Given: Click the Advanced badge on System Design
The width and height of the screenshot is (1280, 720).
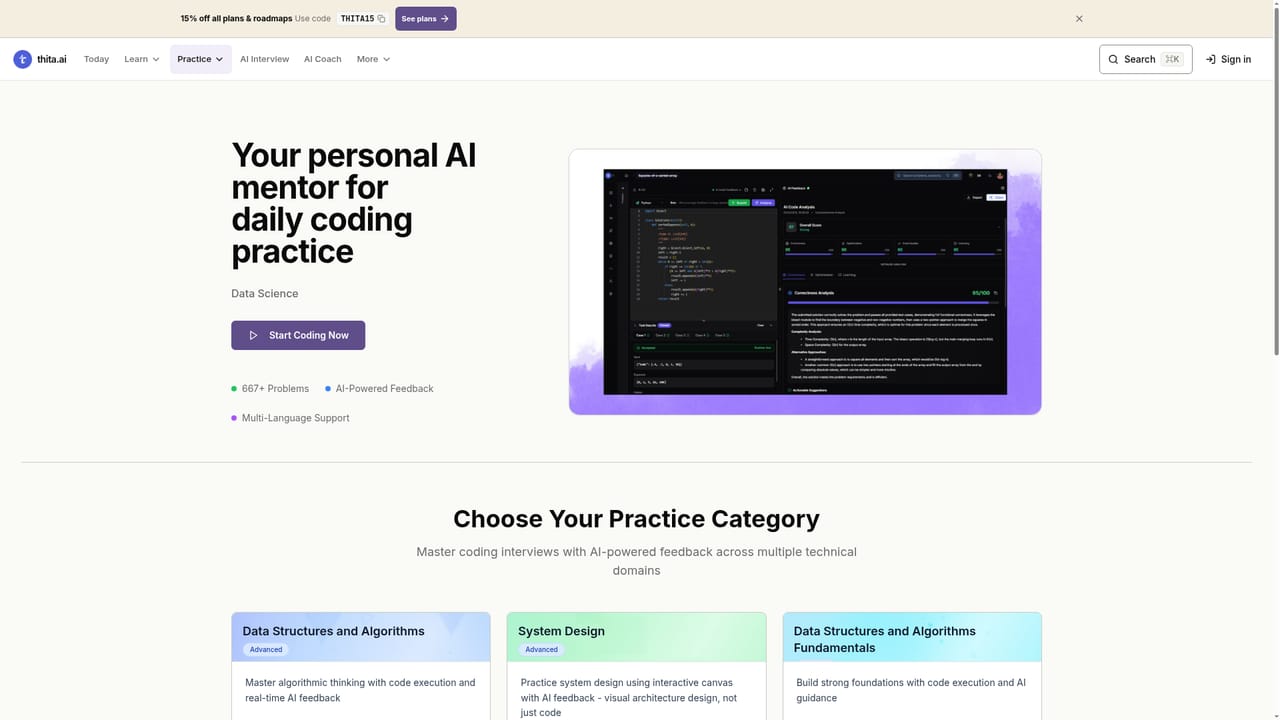Looking at the screenshot, I should point(541,649).
